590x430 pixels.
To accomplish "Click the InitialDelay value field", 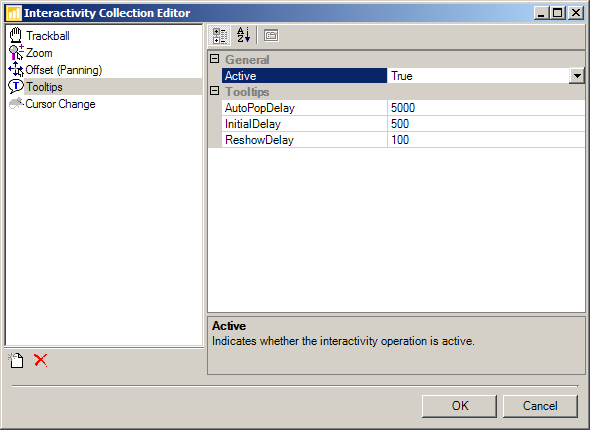I will click(486, 124).
